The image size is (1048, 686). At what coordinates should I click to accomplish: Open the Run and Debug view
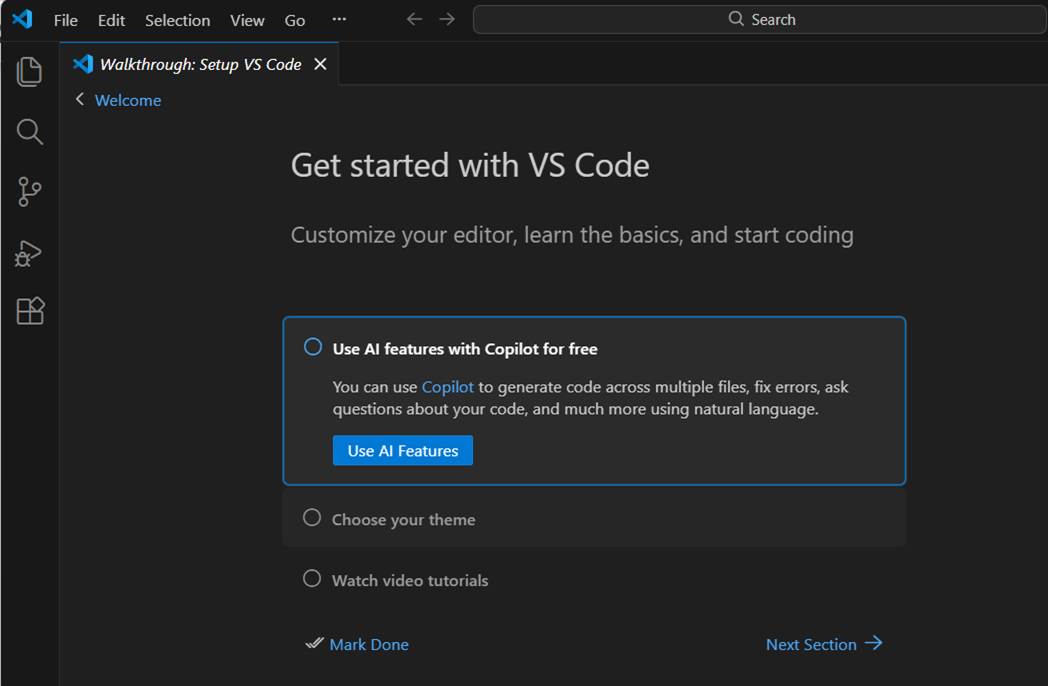click(x=30, y=253)
